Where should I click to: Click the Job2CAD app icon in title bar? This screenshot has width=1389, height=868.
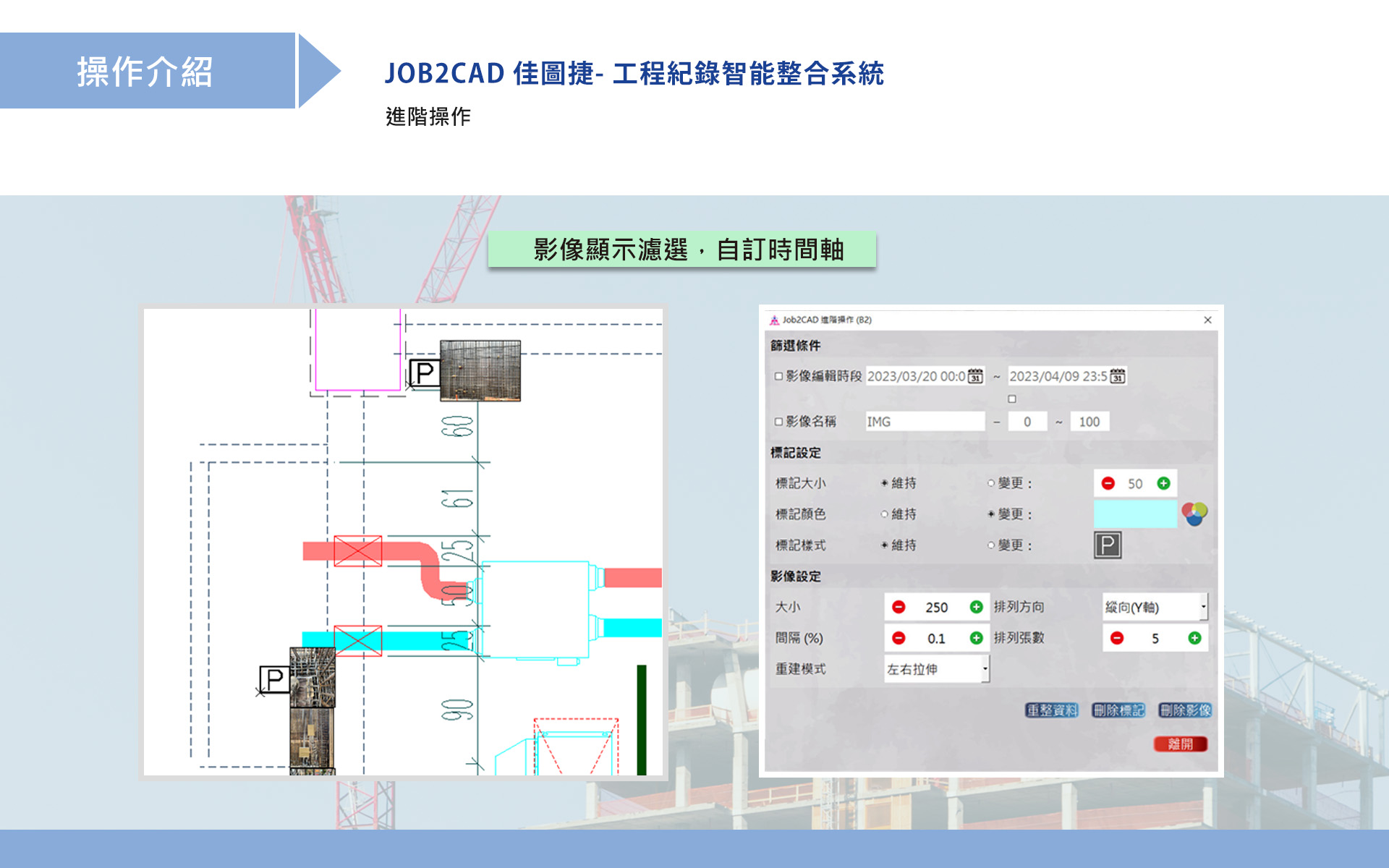(774, 320)
